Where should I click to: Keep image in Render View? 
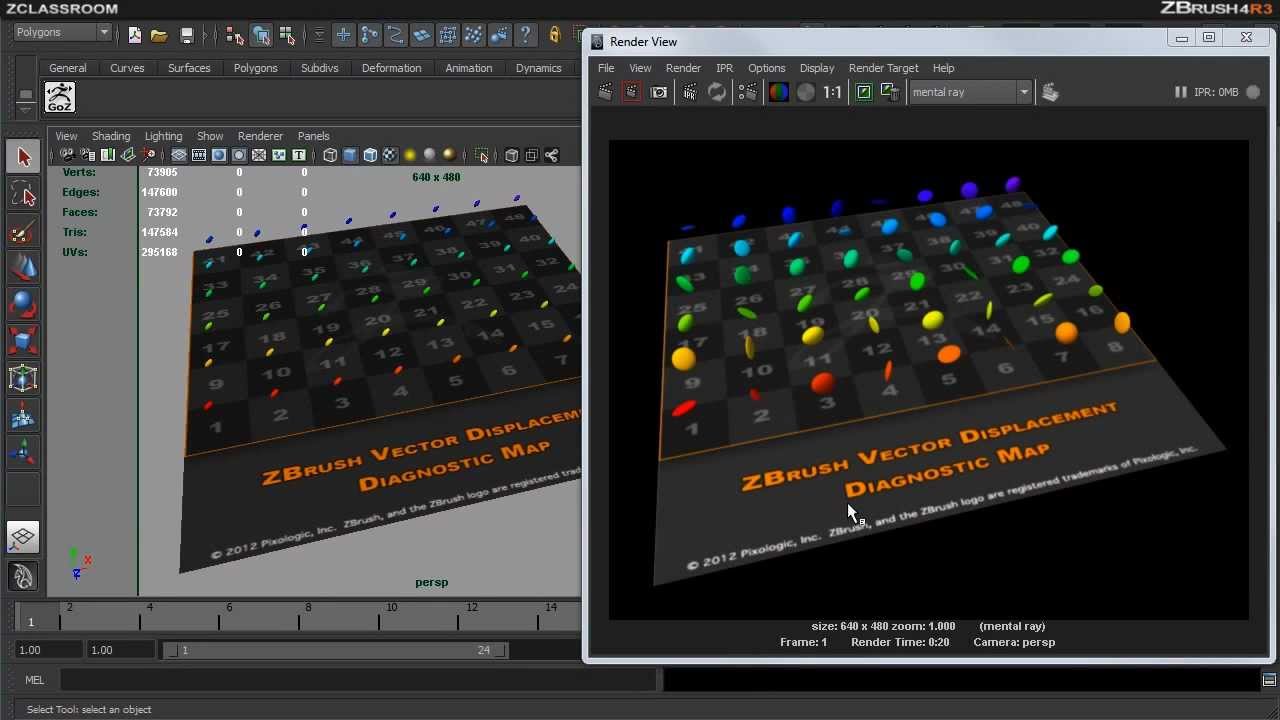pyautogui.click(x=864, y=92)
